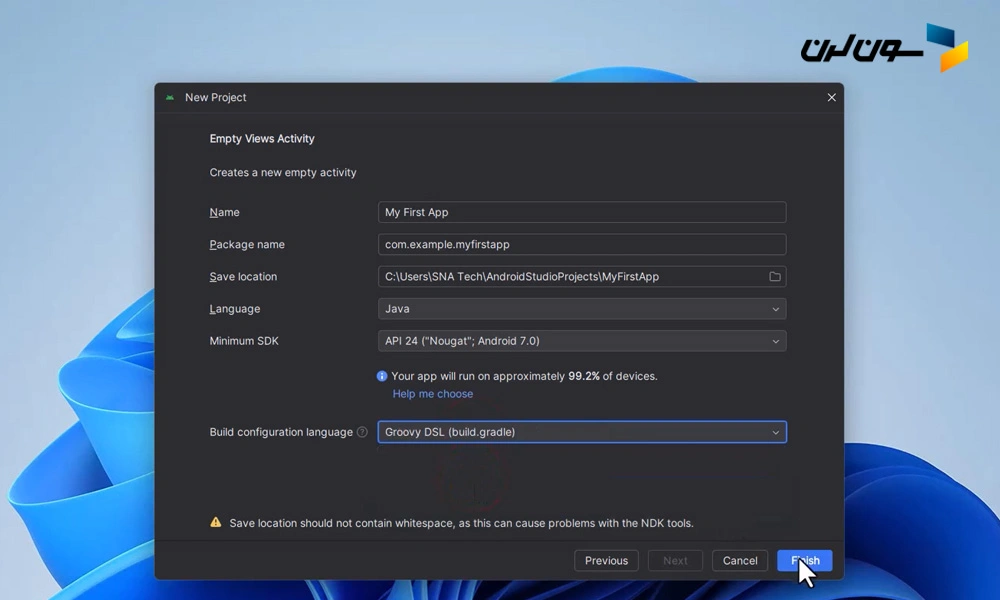The image size is (1000, 600).
Task: Click the 'Empty Views Activity' heading
Action: (262, 139)
